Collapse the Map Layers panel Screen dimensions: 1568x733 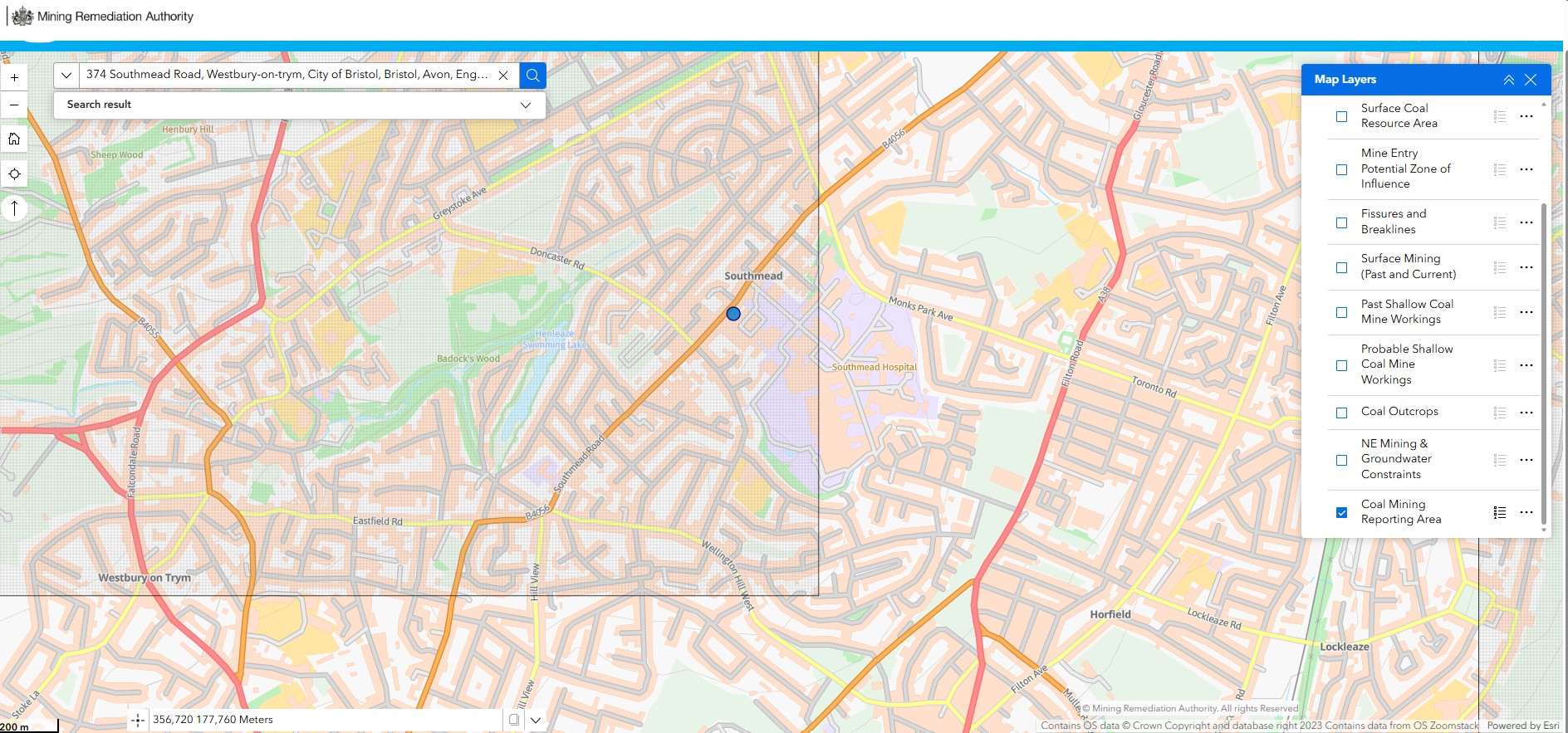click(1508, 80)
